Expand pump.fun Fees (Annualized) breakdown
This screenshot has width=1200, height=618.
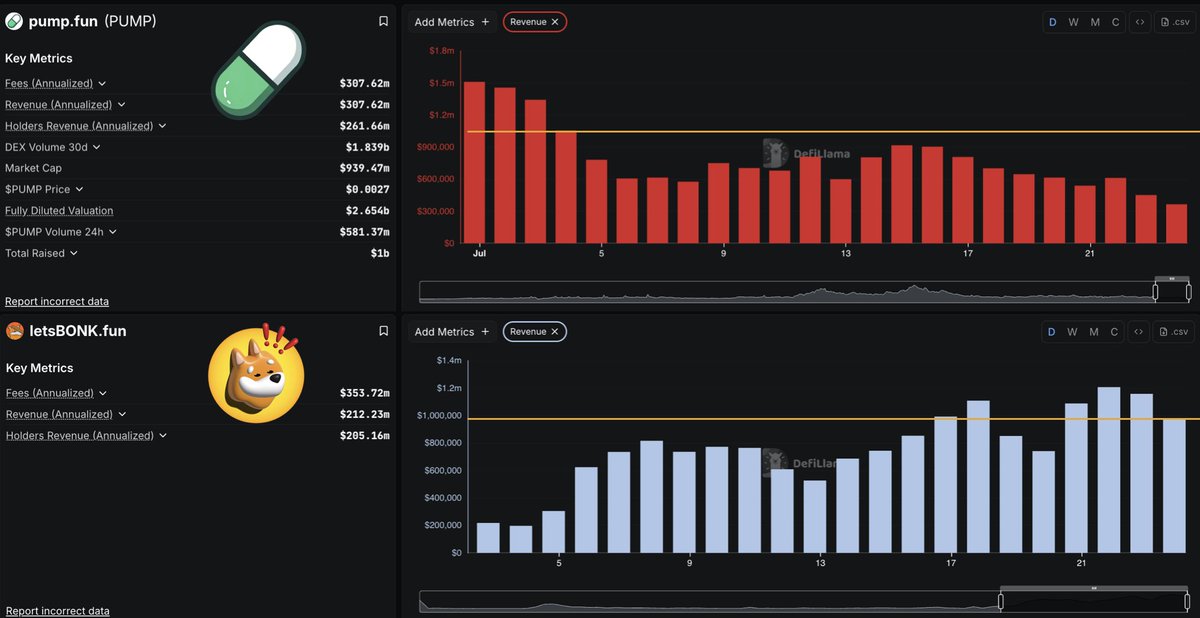102,84
